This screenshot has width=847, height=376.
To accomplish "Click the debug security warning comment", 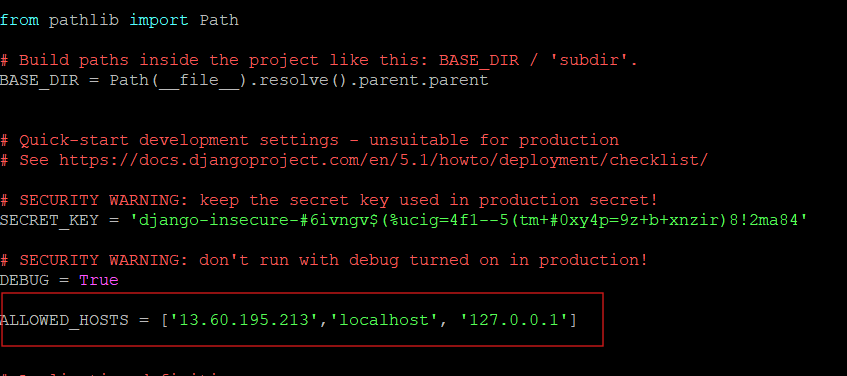I will coord(324,260).
